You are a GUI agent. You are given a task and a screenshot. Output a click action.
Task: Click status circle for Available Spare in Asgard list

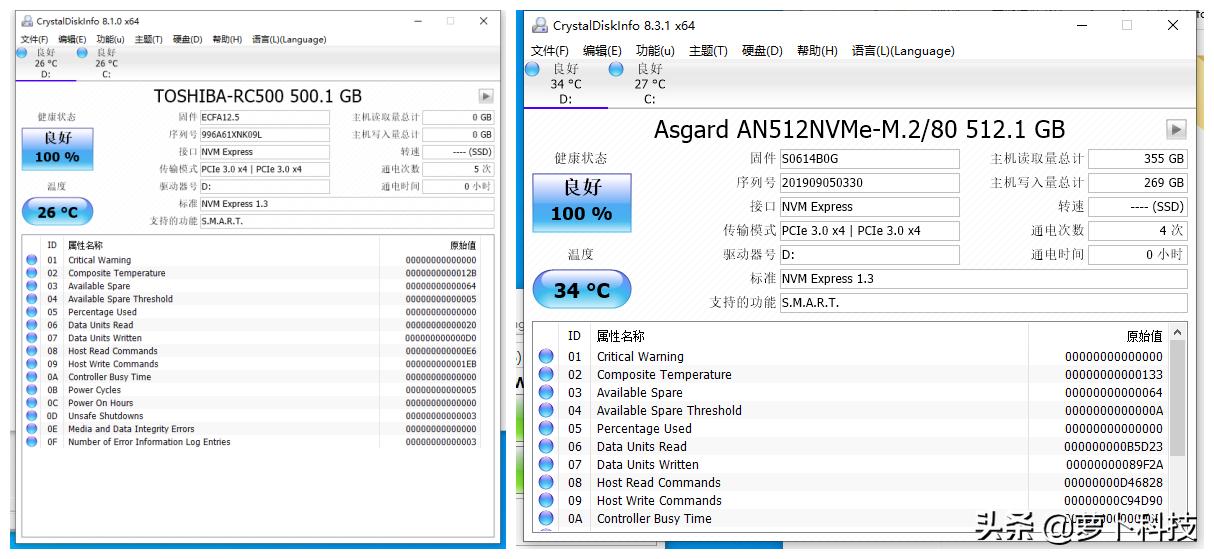(546, 393)
